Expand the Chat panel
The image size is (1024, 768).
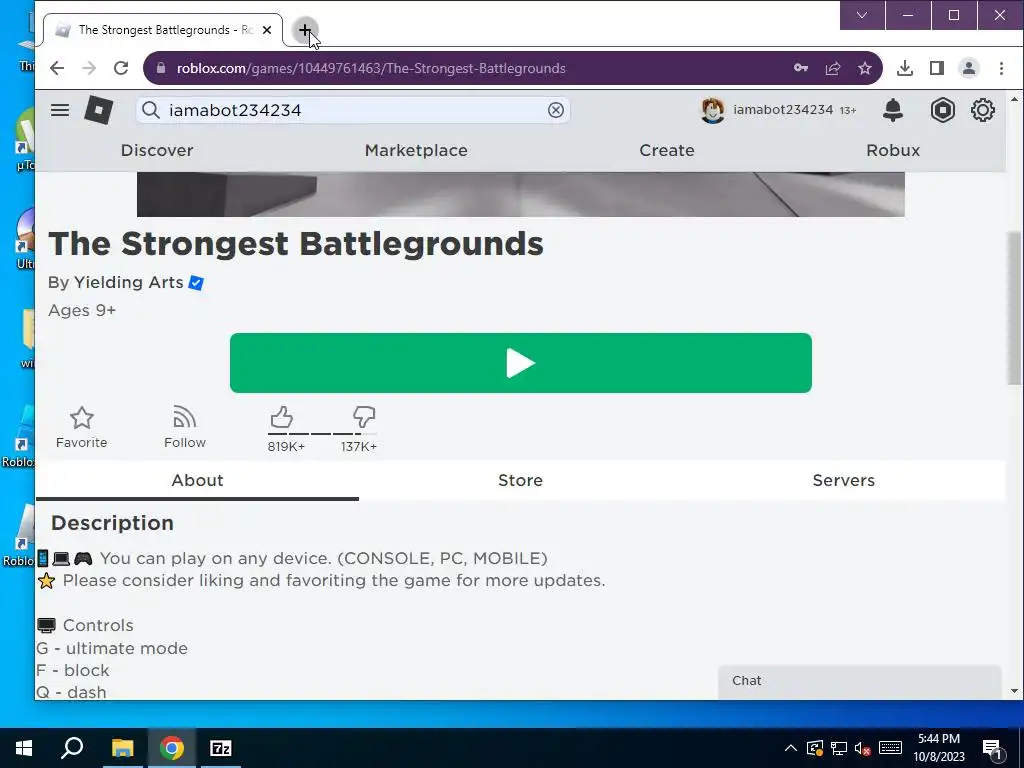859,681
